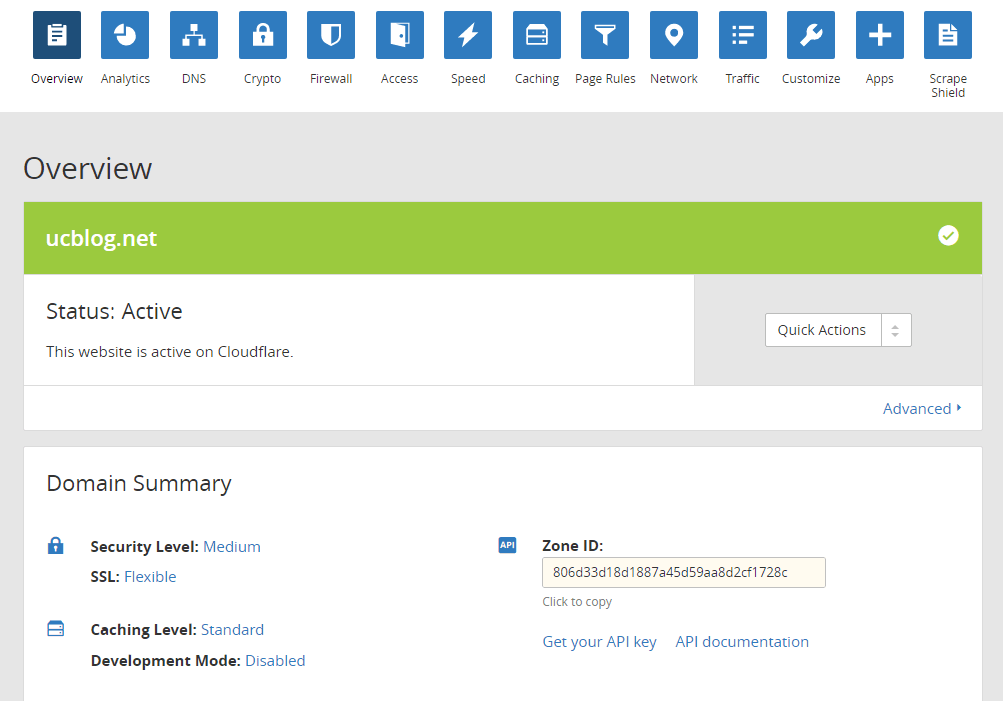Open the Scrape Shield document icon
This screenshot has height=701, width=1003.
click(948, 36)
